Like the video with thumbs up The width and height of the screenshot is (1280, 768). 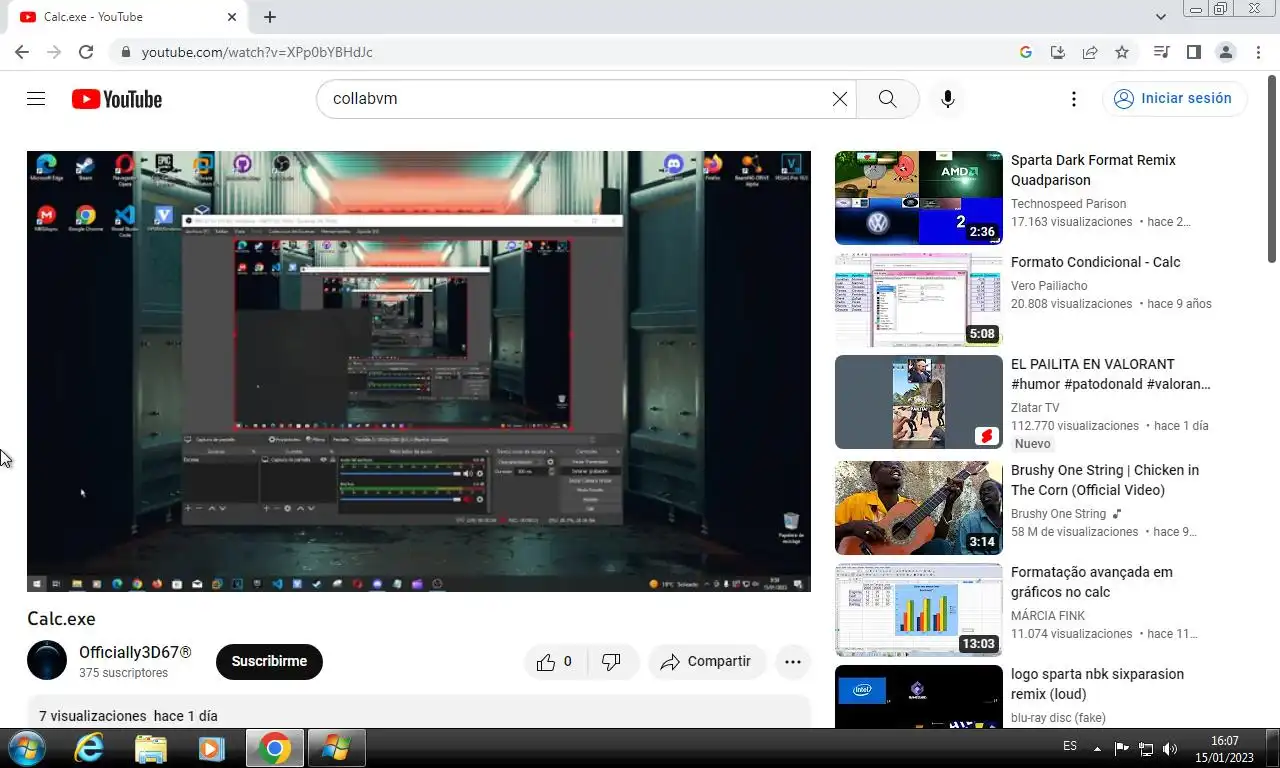(555, 661)
